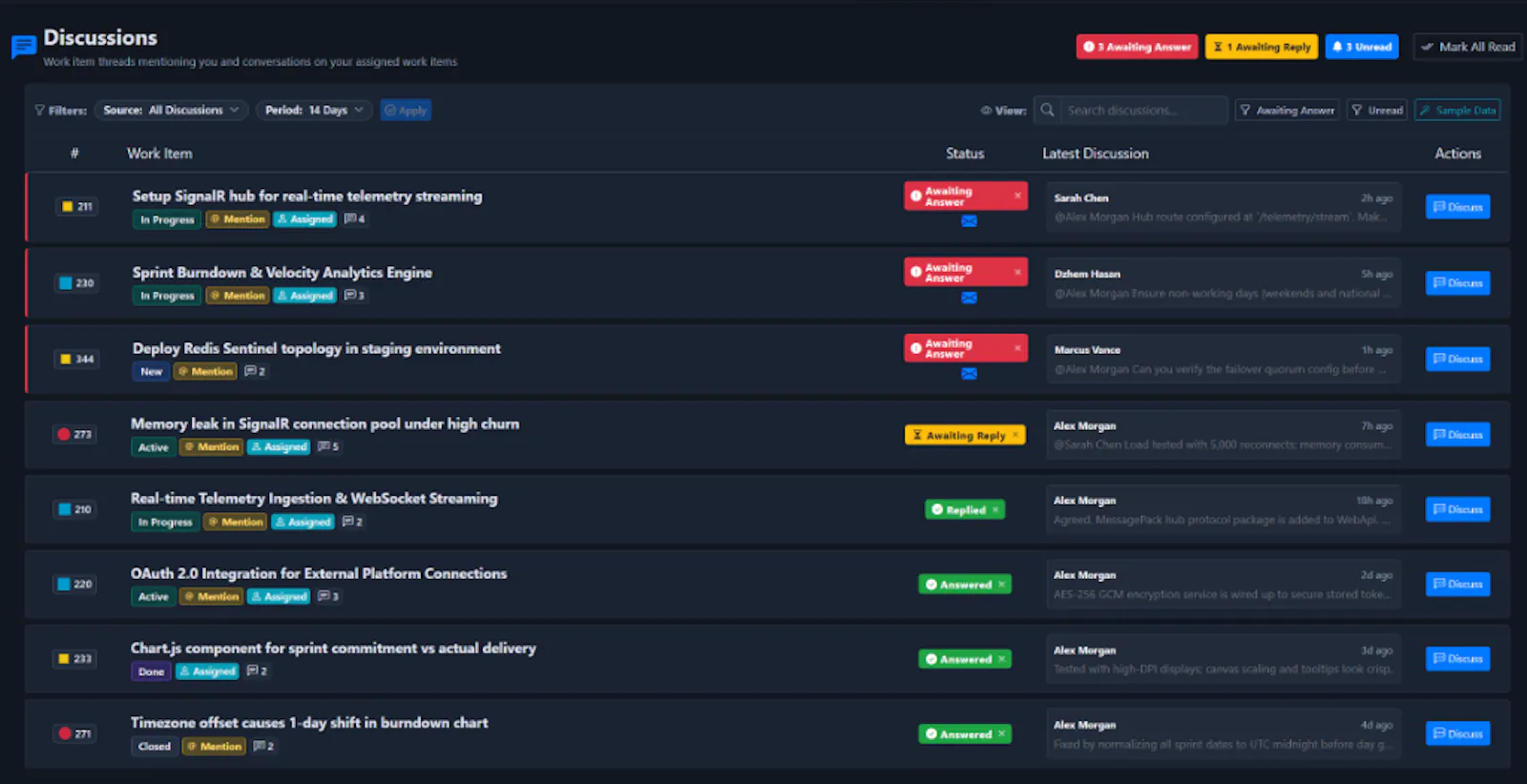This screenshot has height=784, width=1527.
Task: Filter by 3 Unread badge
Action: (x=1362, y=47)
